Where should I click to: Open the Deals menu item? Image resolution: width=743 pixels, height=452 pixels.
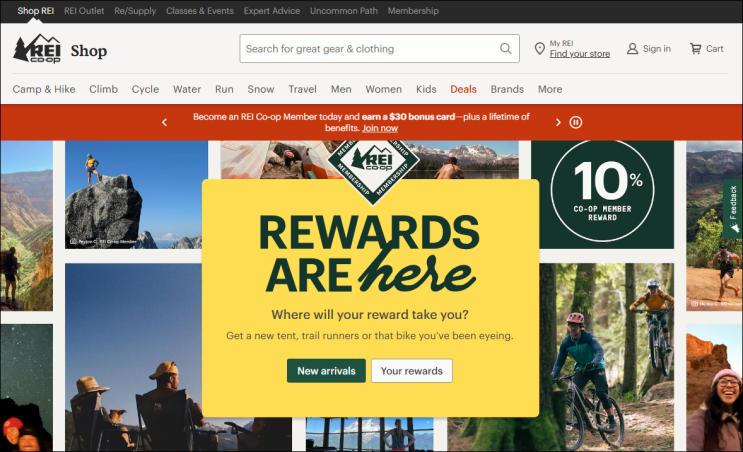coord(463,89)
